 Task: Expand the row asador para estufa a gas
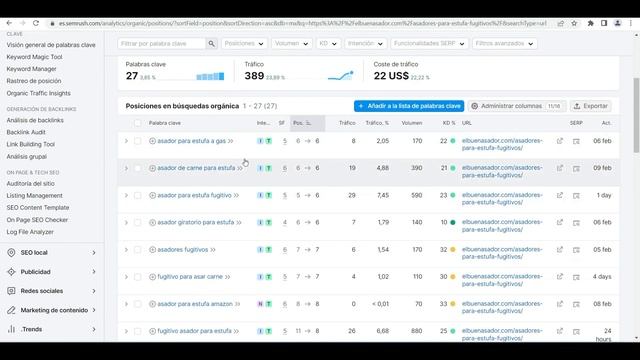pyautogui.click(x=126, y=141)
